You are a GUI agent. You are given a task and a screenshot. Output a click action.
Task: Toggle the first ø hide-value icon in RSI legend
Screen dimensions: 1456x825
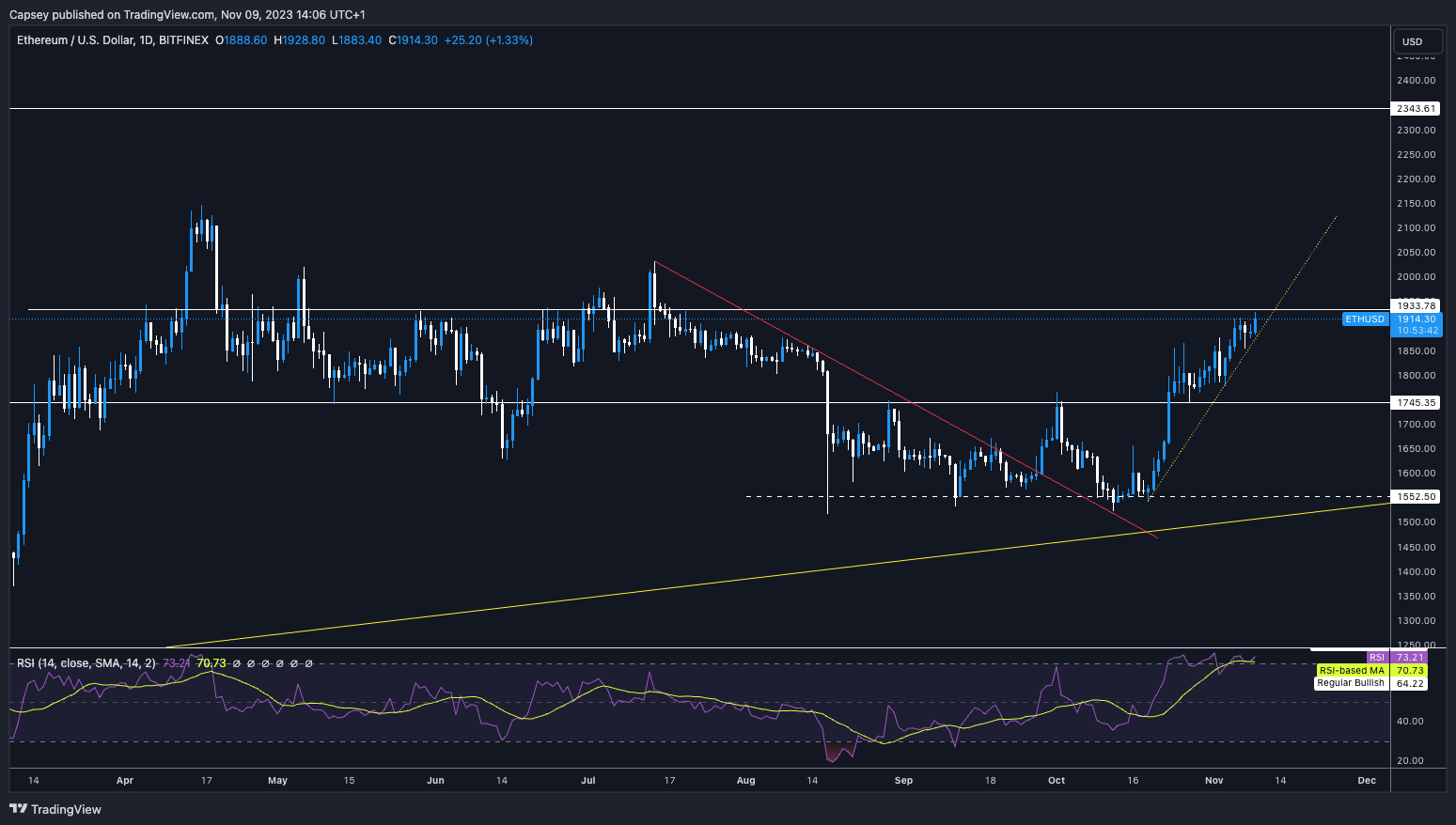[x=237, y=662]
